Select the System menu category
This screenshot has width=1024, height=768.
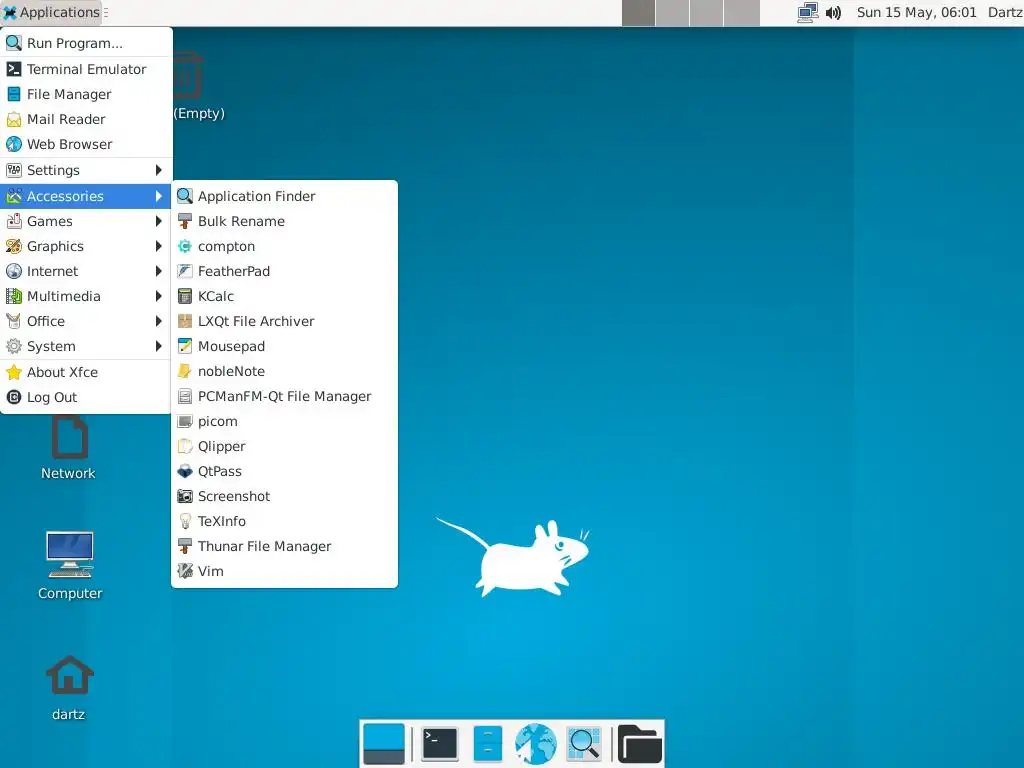(x=86, y=346)
